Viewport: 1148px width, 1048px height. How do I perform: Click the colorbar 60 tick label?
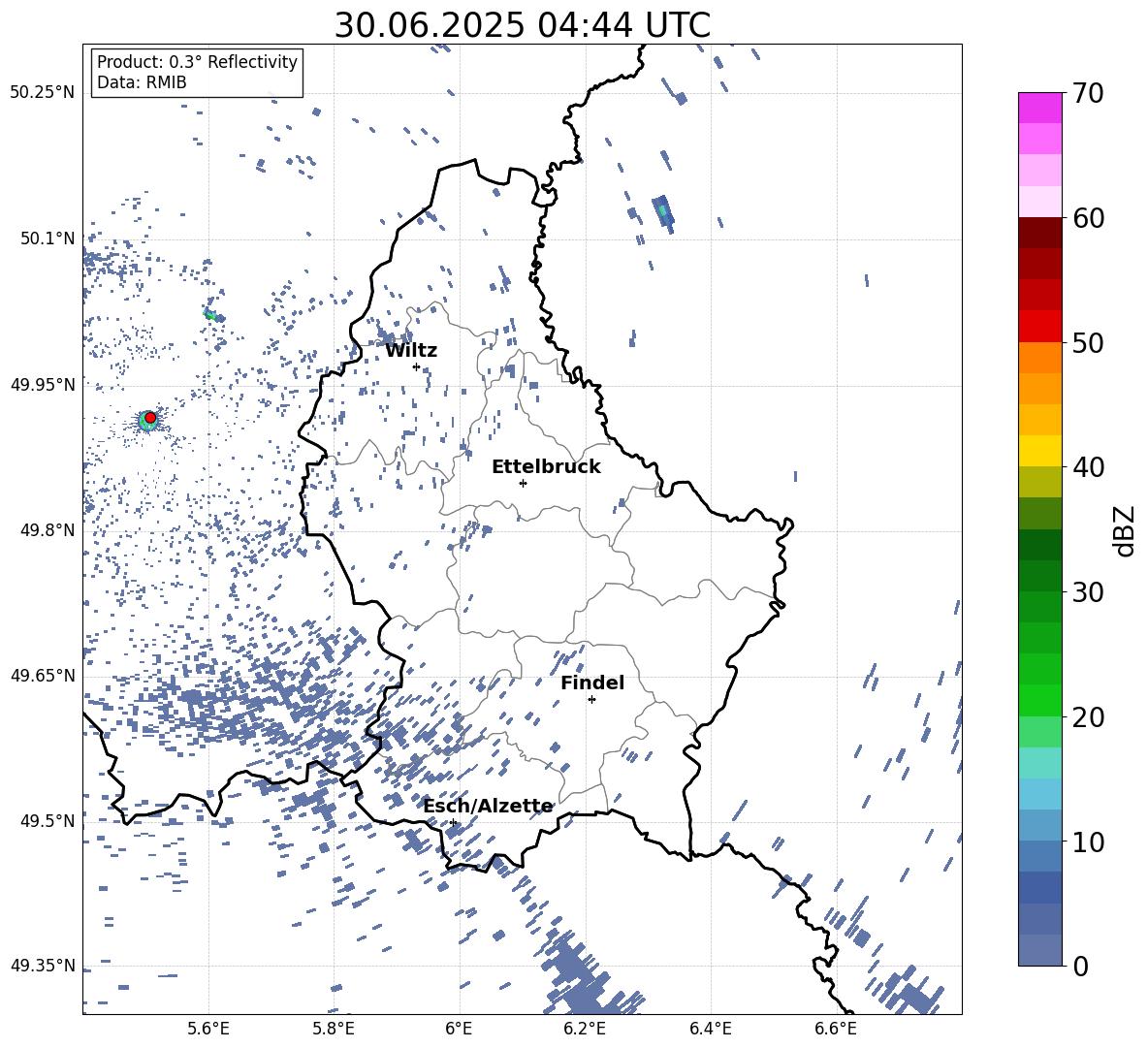pyautogui.click(x=1088, y=217)
